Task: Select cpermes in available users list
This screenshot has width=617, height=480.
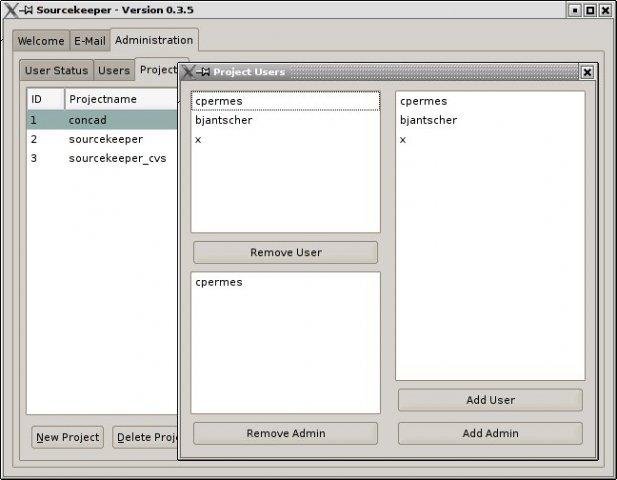Action: tap(490, 101)
